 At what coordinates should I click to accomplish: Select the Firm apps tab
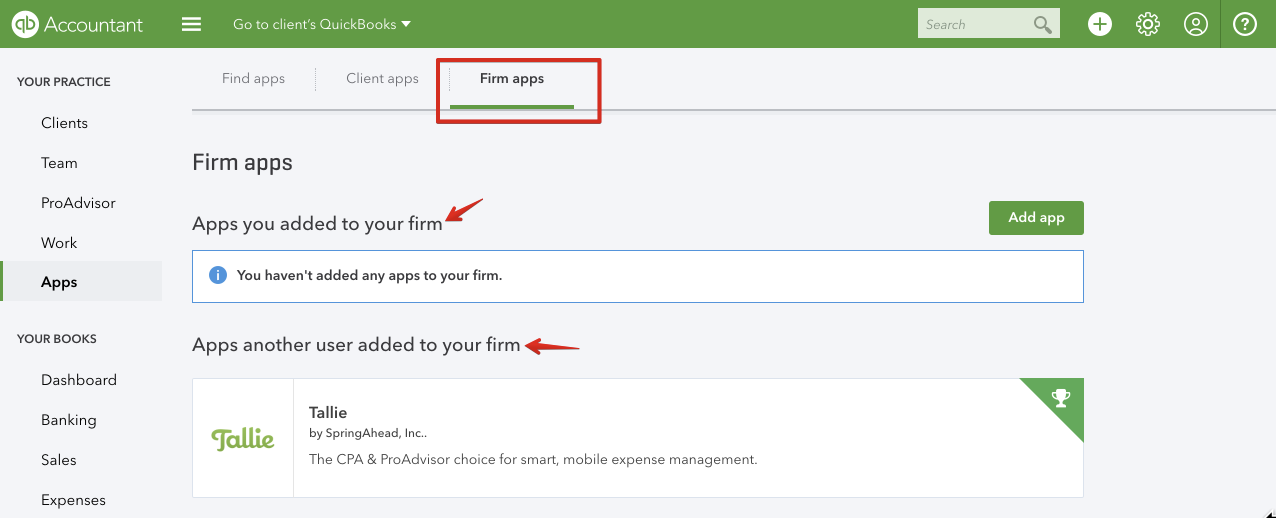(512, 78)
